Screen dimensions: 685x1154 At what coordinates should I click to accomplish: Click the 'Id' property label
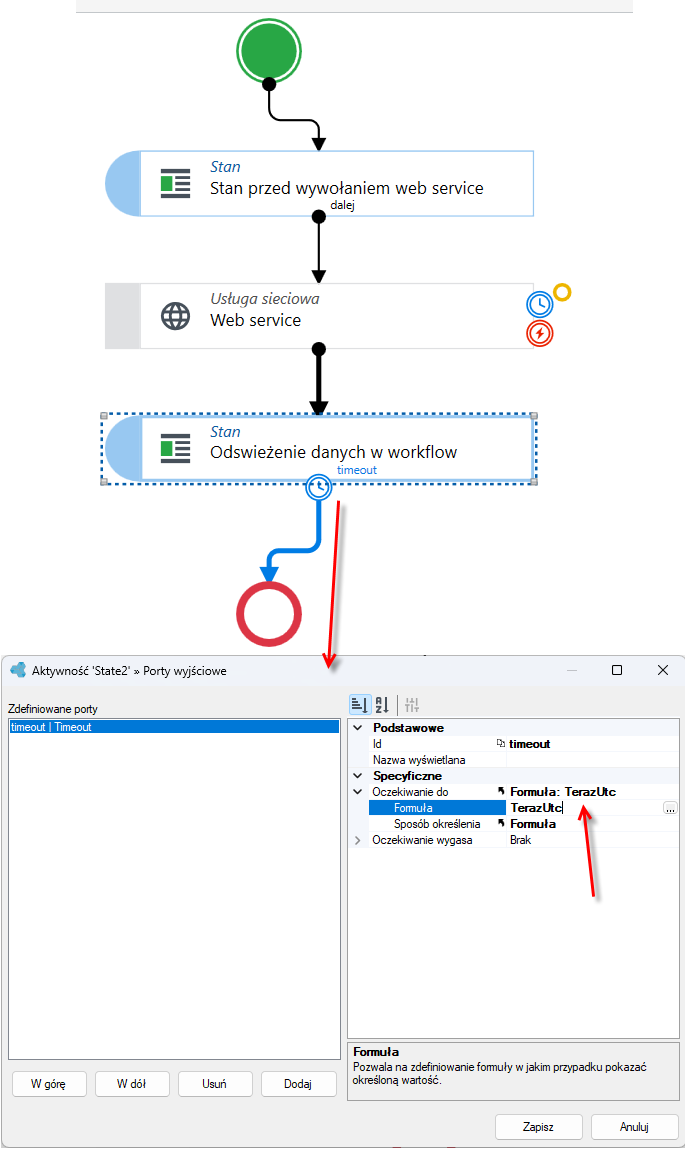point(377,744)
